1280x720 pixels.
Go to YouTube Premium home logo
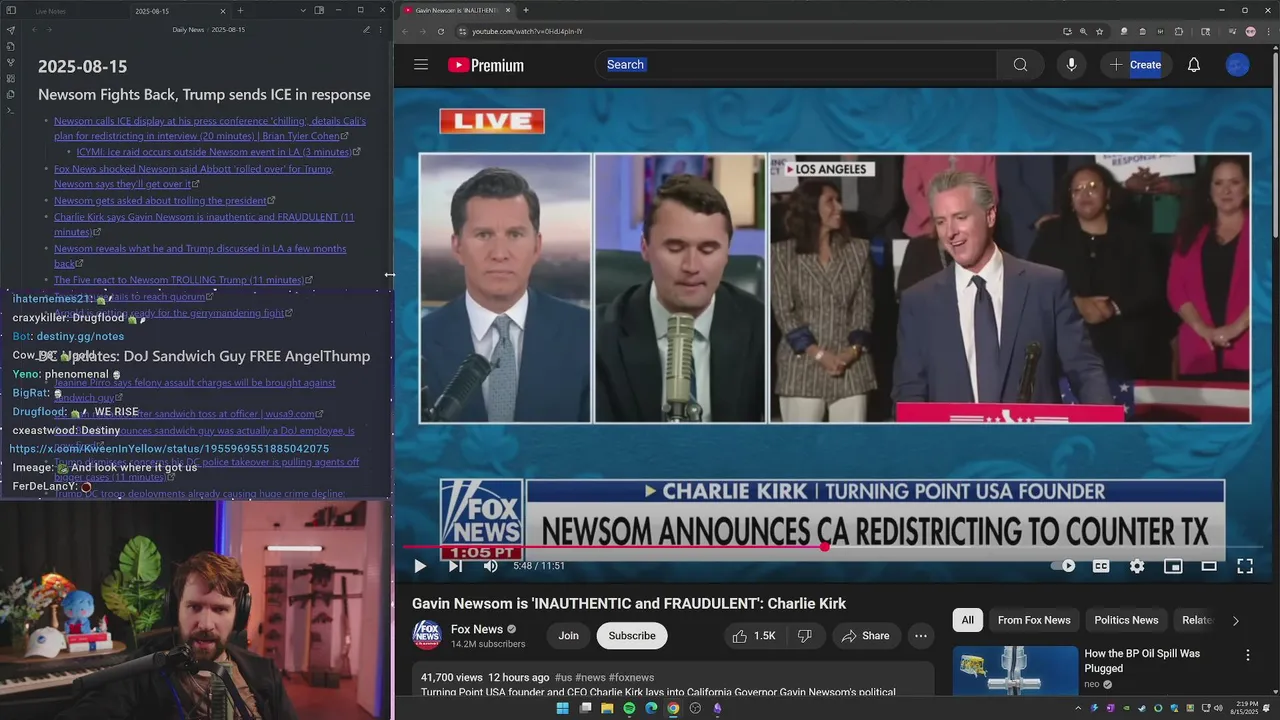[x=486, y=65]
